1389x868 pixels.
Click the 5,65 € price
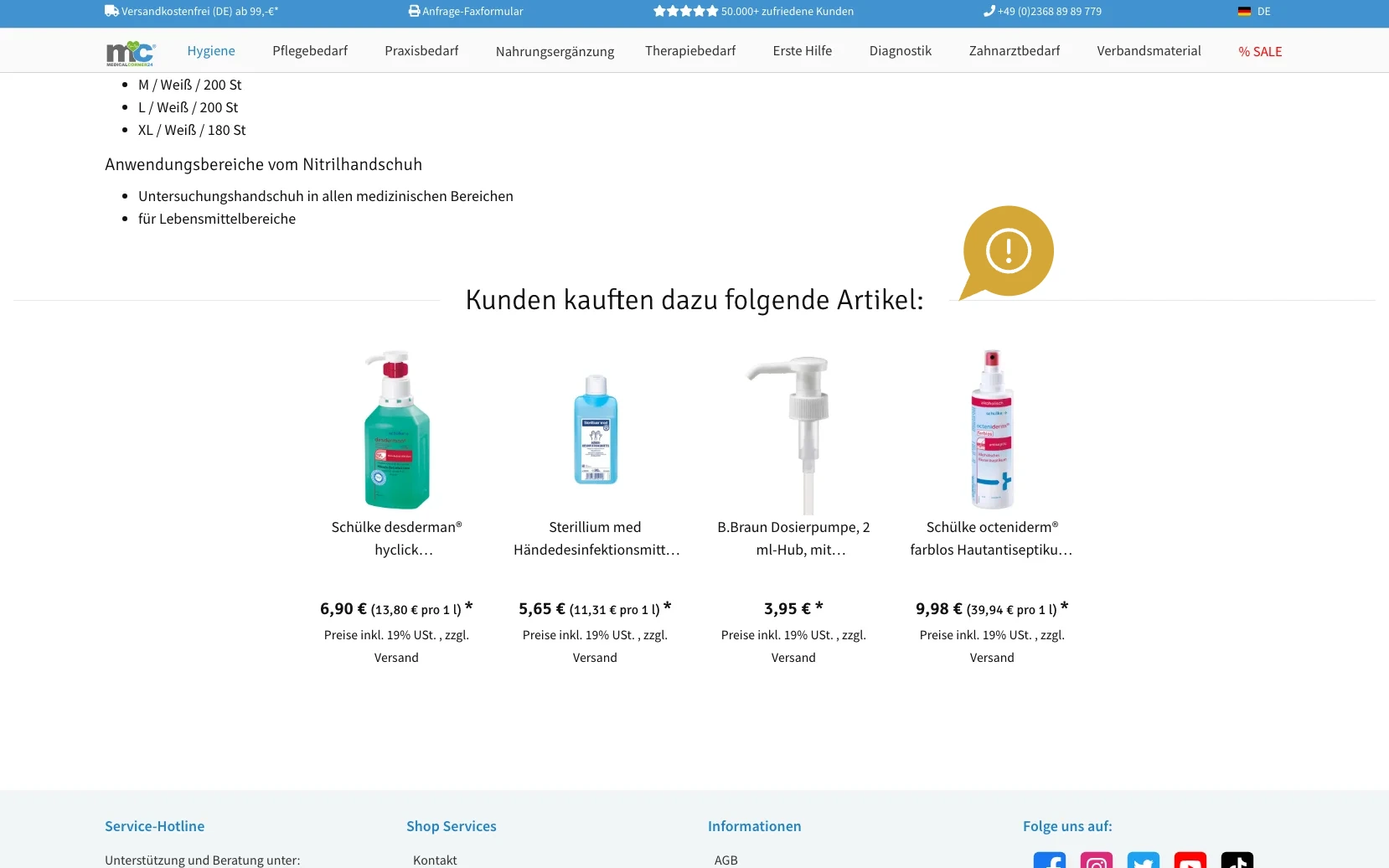[x=542, y=609]
